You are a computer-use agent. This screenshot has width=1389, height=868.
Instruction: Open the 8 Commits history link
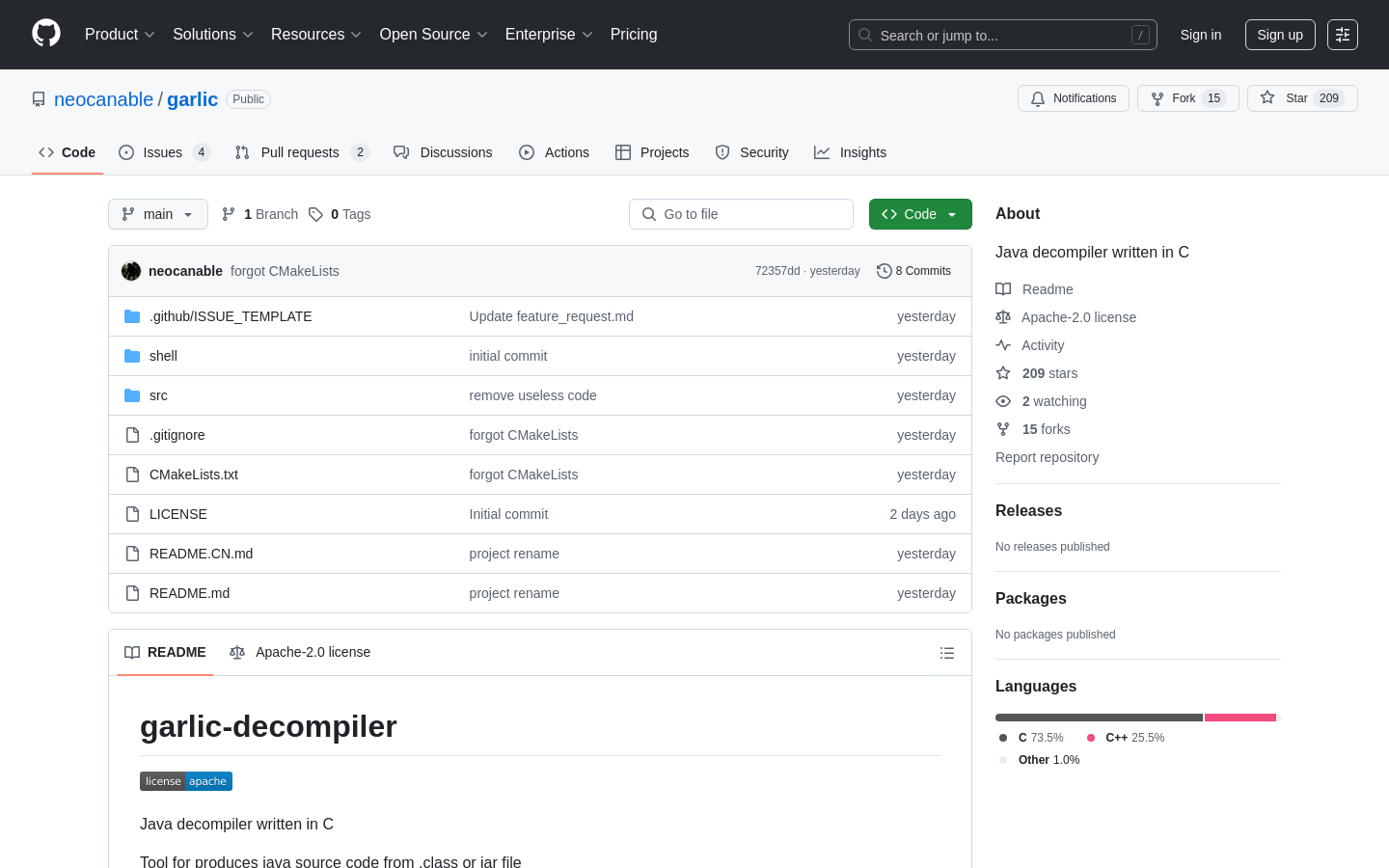pyautogui.click(x=913, y=271)
